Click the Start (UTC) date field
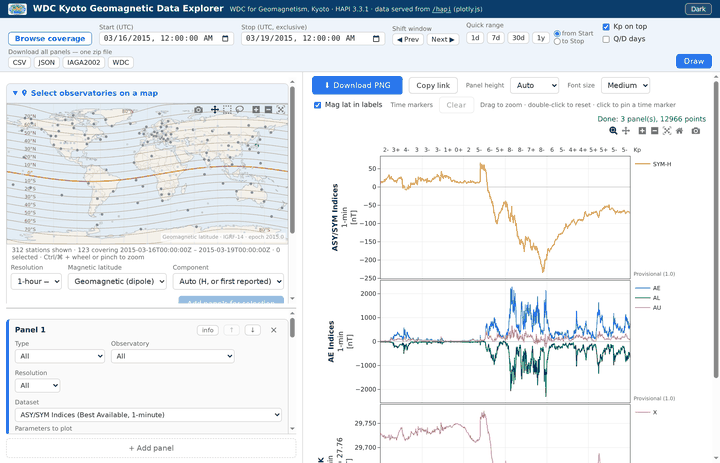 [x=166, y=39]
